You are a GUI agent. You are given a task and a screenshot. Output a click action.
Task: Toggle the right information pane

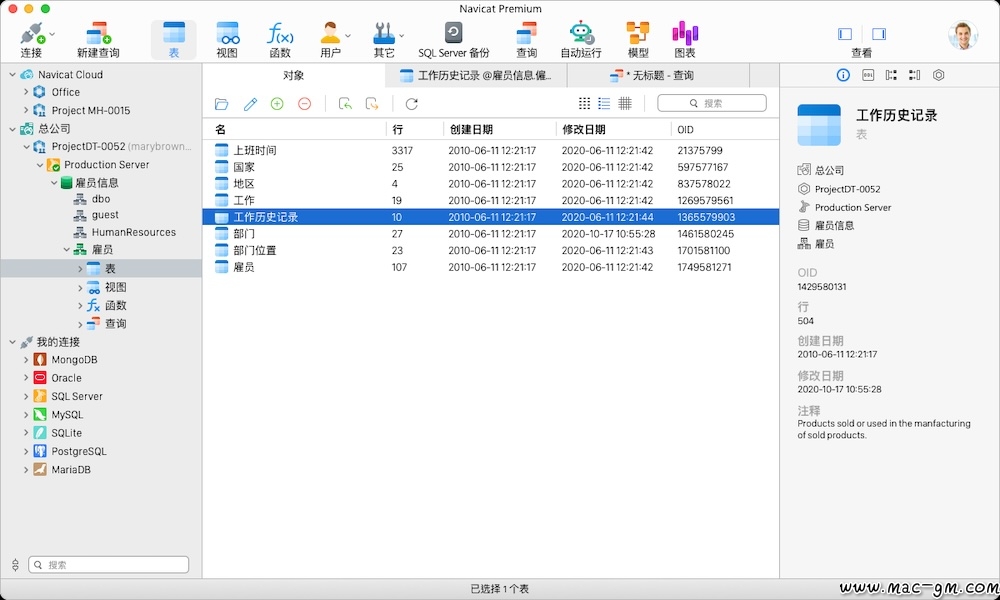pos(879,34)
